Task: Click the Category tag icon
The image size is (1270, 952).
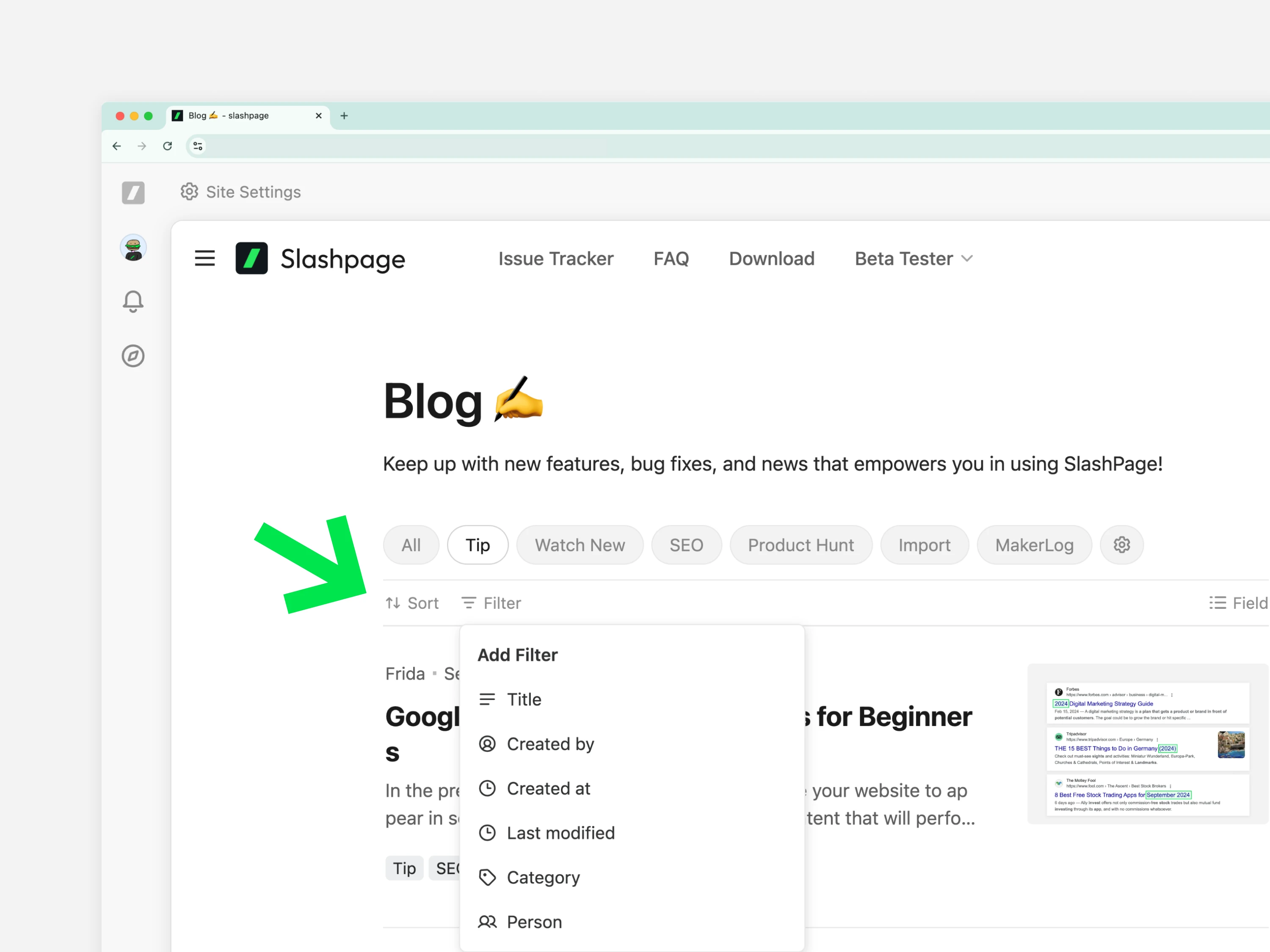Action: 487,878
